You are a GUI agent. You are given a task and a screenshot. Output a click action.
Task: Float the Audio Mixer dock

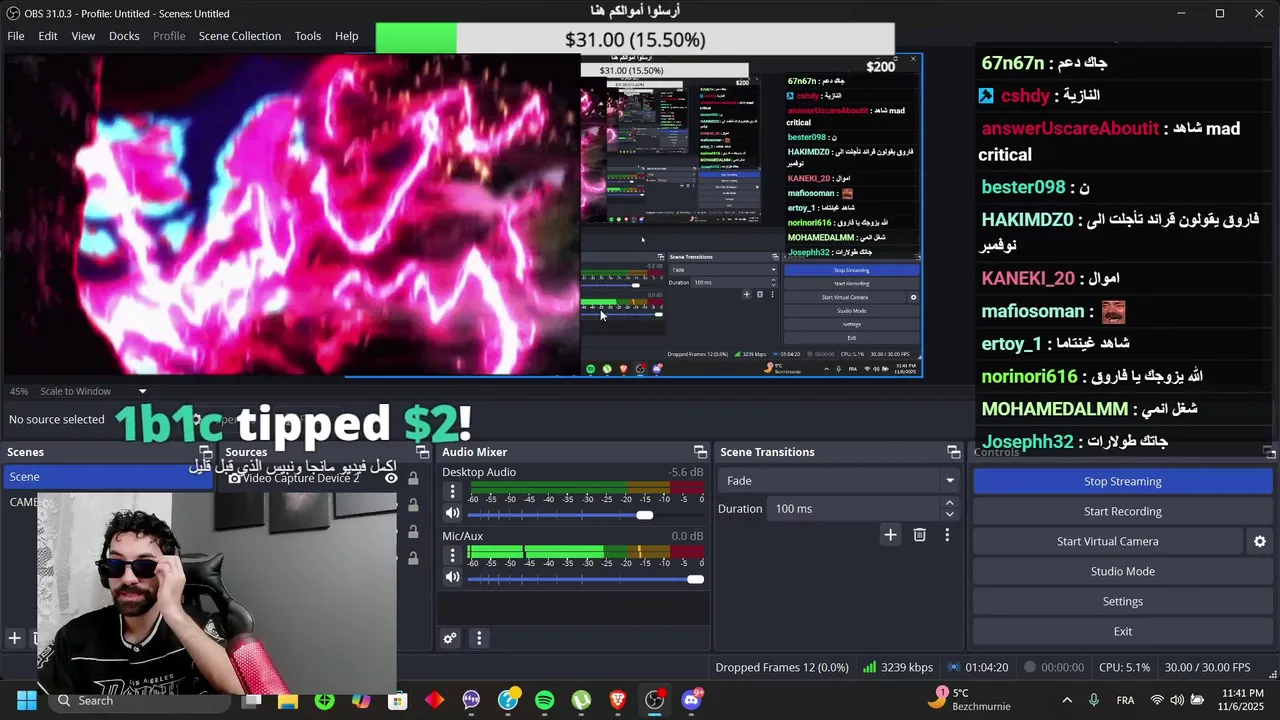[700, 452]
